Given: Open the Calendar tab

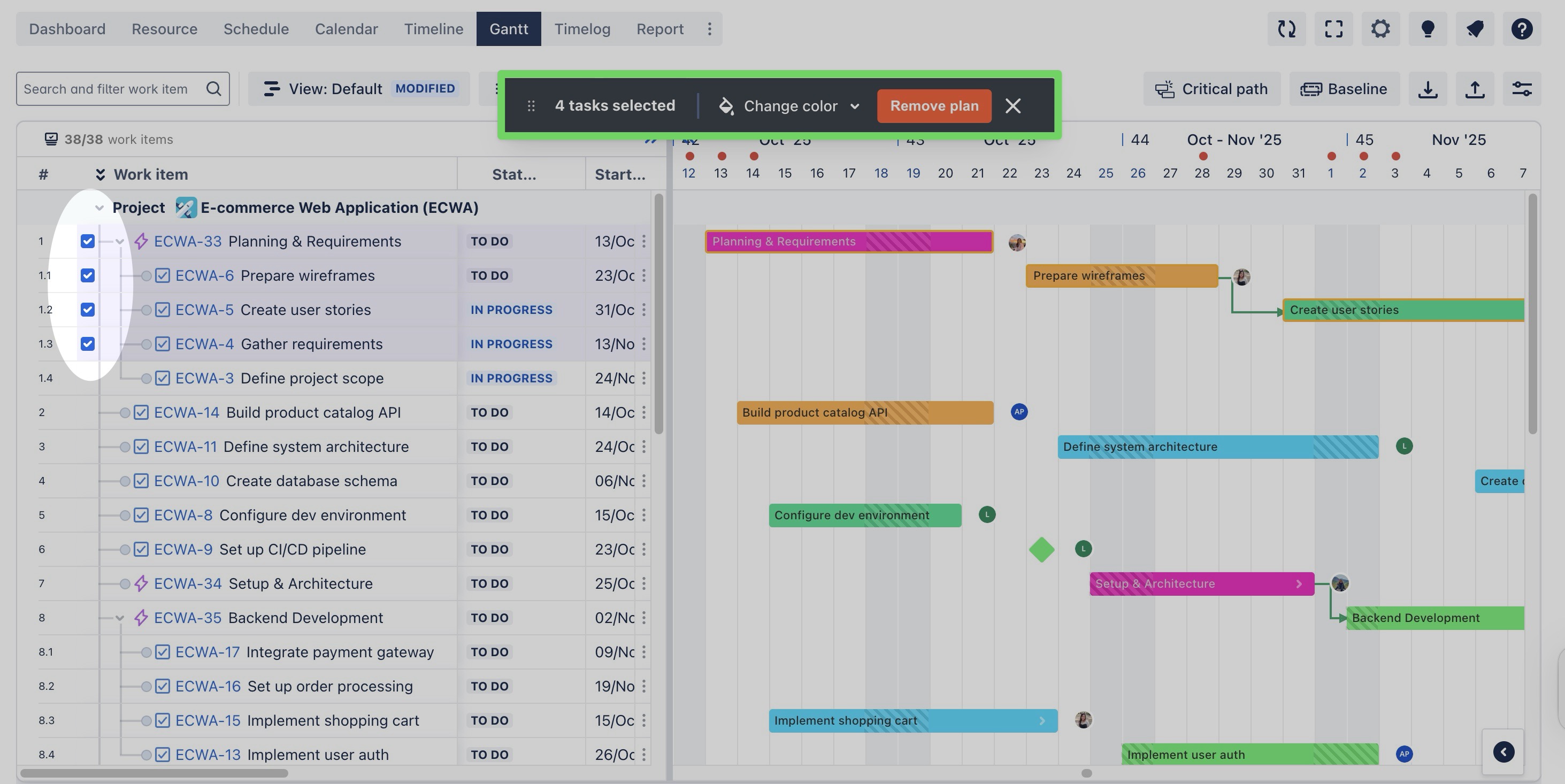Looking at the screenshot, I should click(x=346, y=28).
